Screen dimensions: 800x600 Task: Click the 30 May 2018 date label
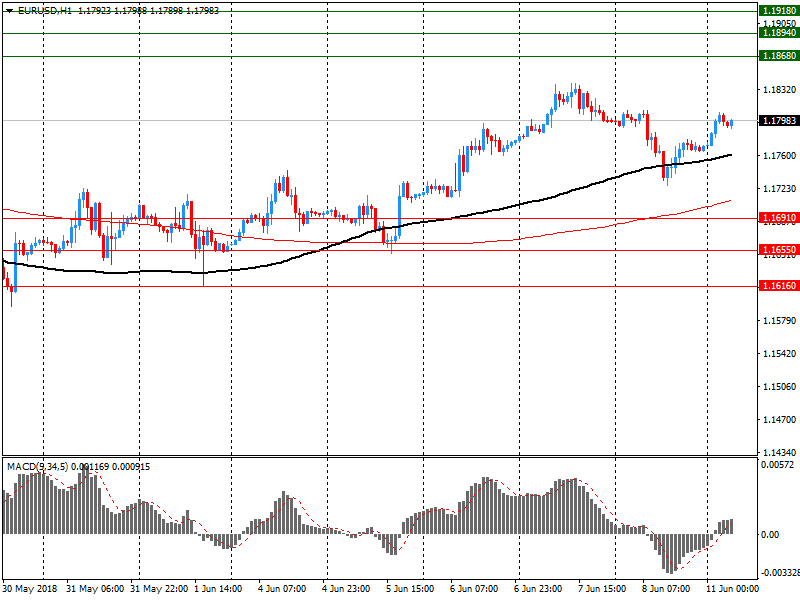click(x=30, y=589)
